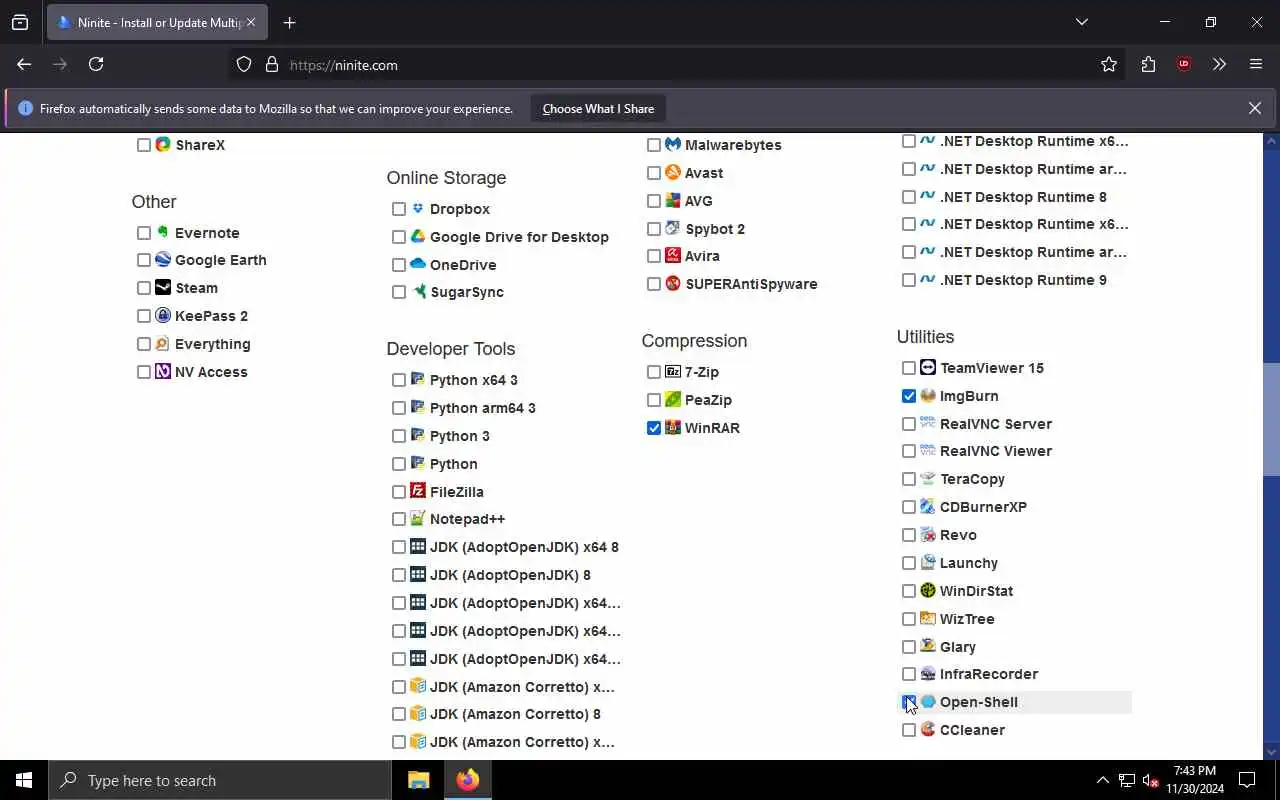Open the list all tabs dropdown
1280x800 pixels.
(x=1082, y=22)
